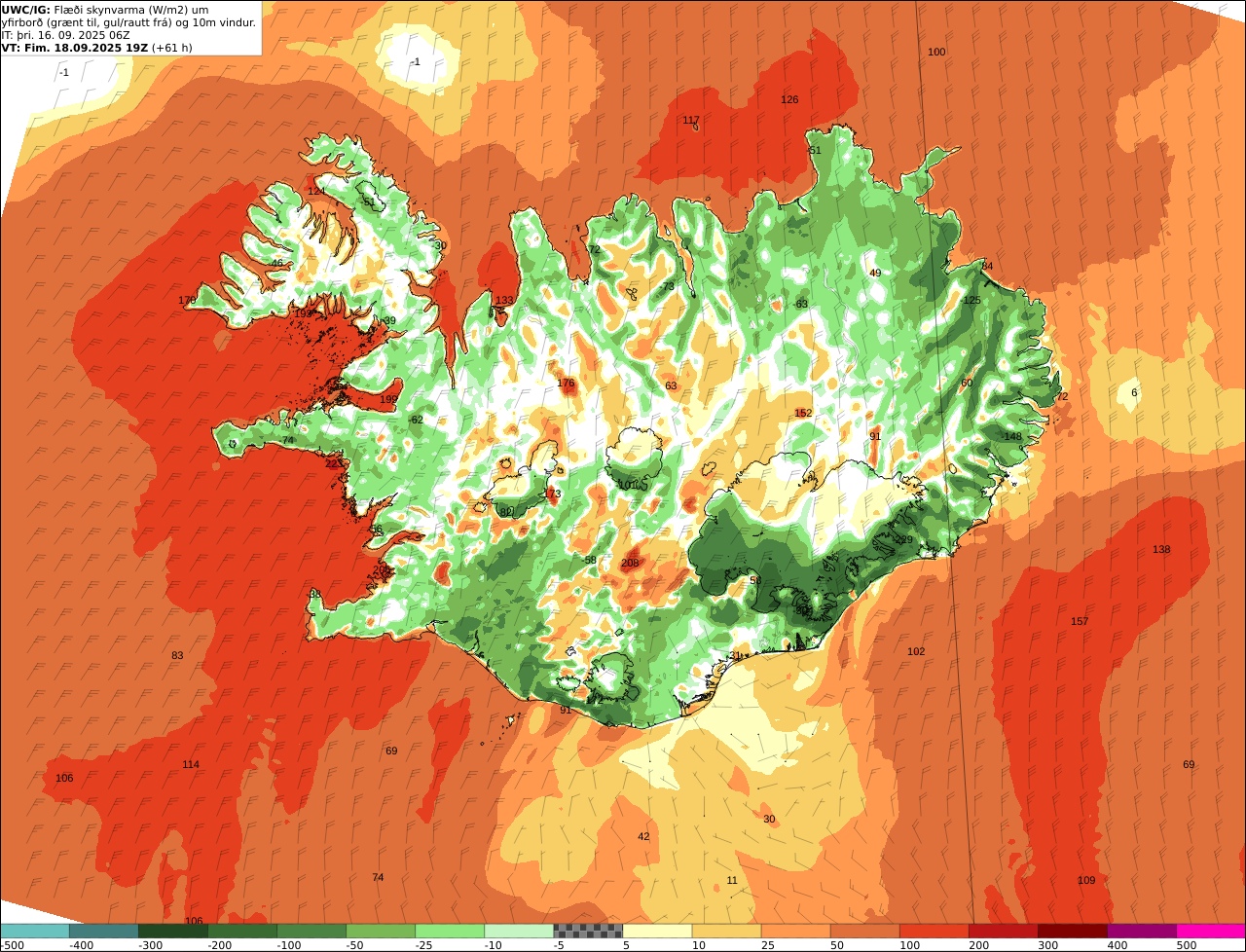
Task: Click the value 102 off the southeast coast
Action: pyautogui.click(x=916, y=652)
